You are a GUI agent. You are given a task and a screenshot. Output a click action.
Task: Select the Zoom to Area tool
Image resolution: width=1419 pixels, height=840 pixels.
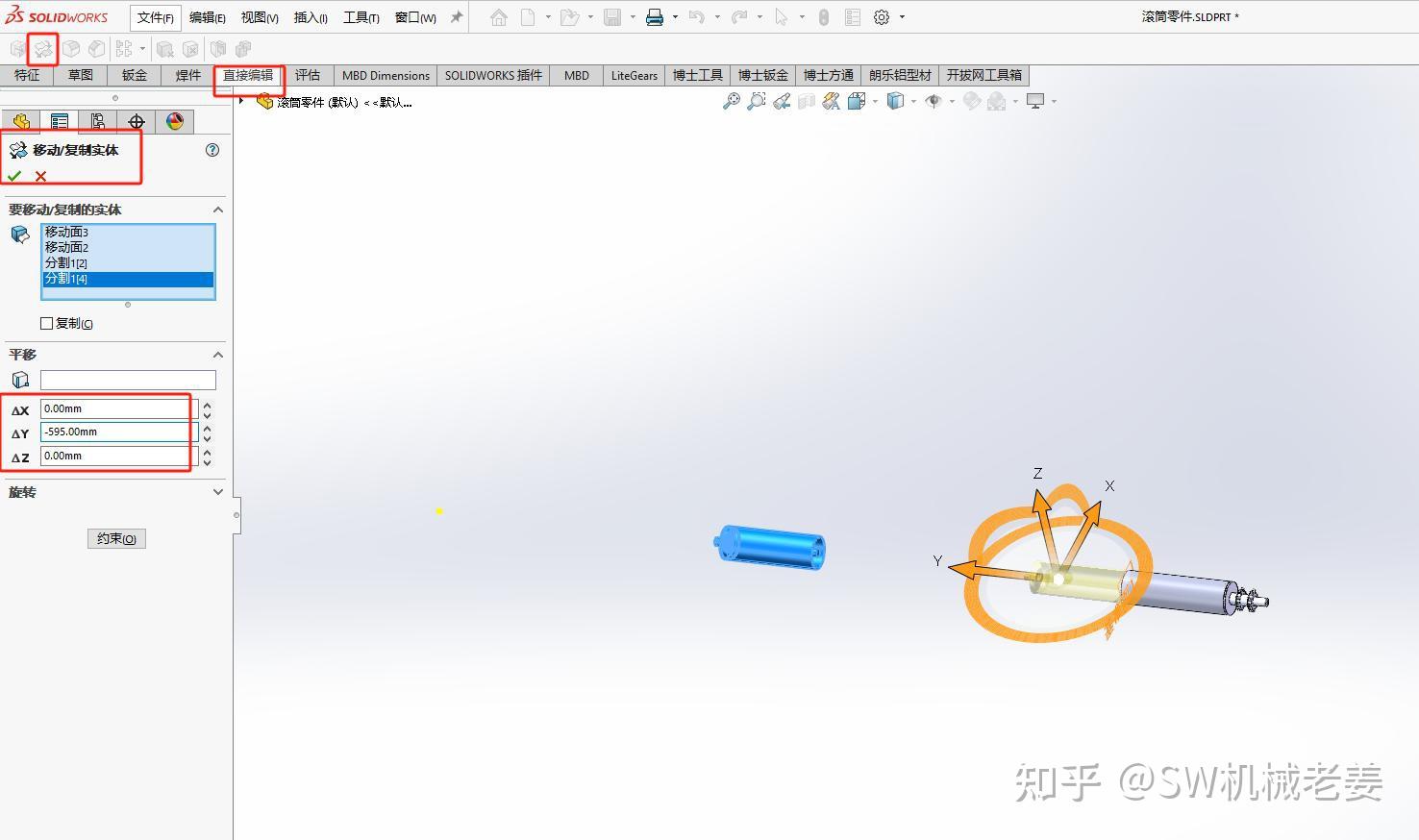coord(758,100)
